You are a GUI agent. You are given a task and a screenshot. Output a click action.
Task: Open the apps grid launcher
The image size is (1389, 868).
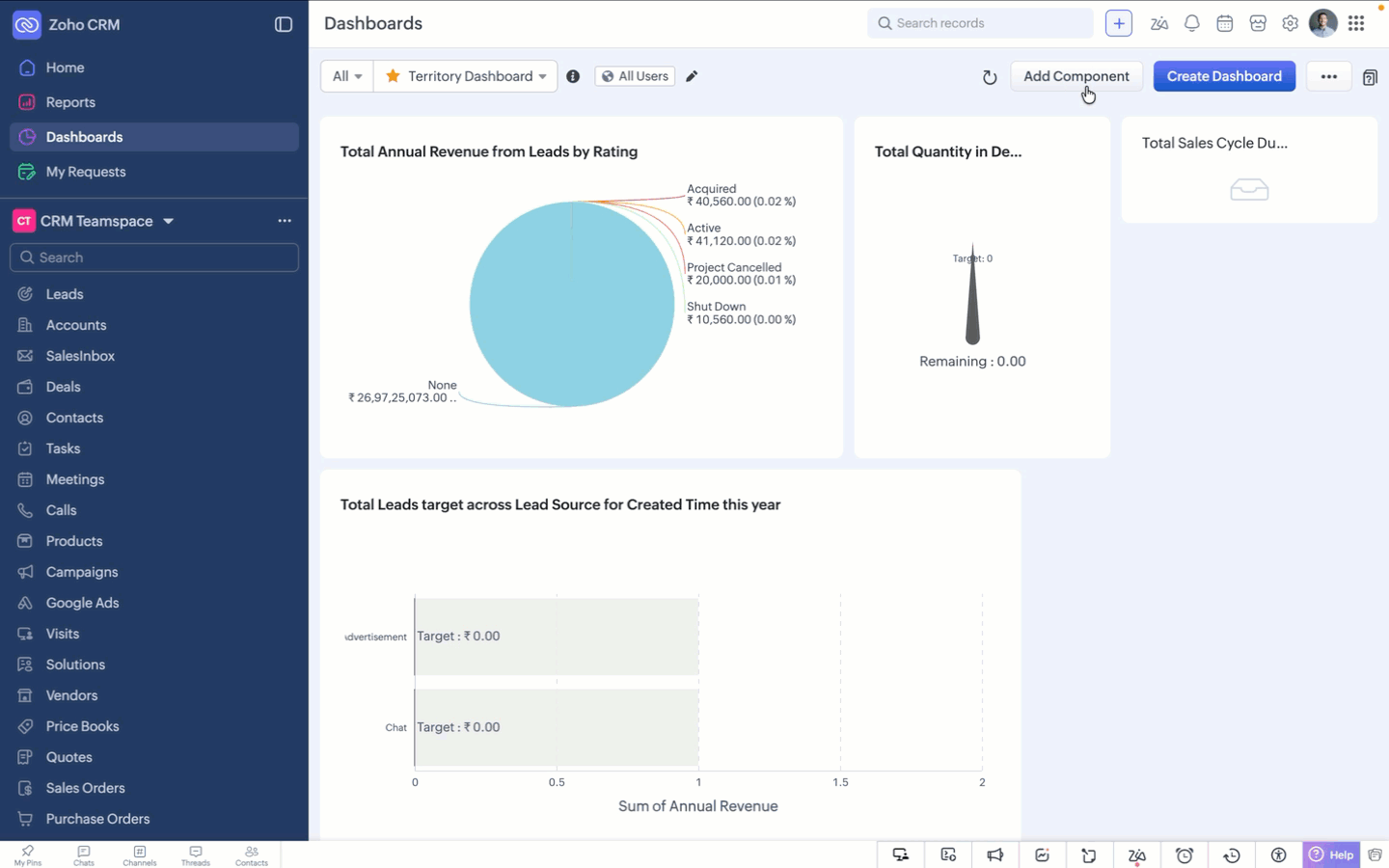point(1356,24)
